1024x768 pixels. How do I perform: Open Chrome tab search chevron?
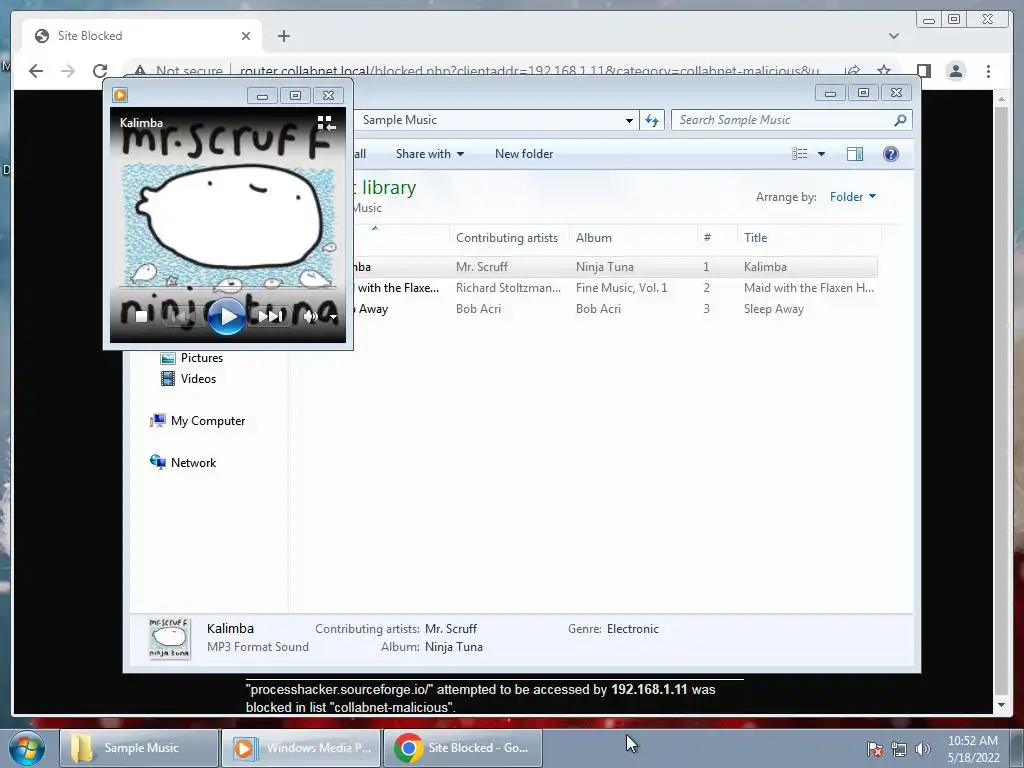pos(893,36)
